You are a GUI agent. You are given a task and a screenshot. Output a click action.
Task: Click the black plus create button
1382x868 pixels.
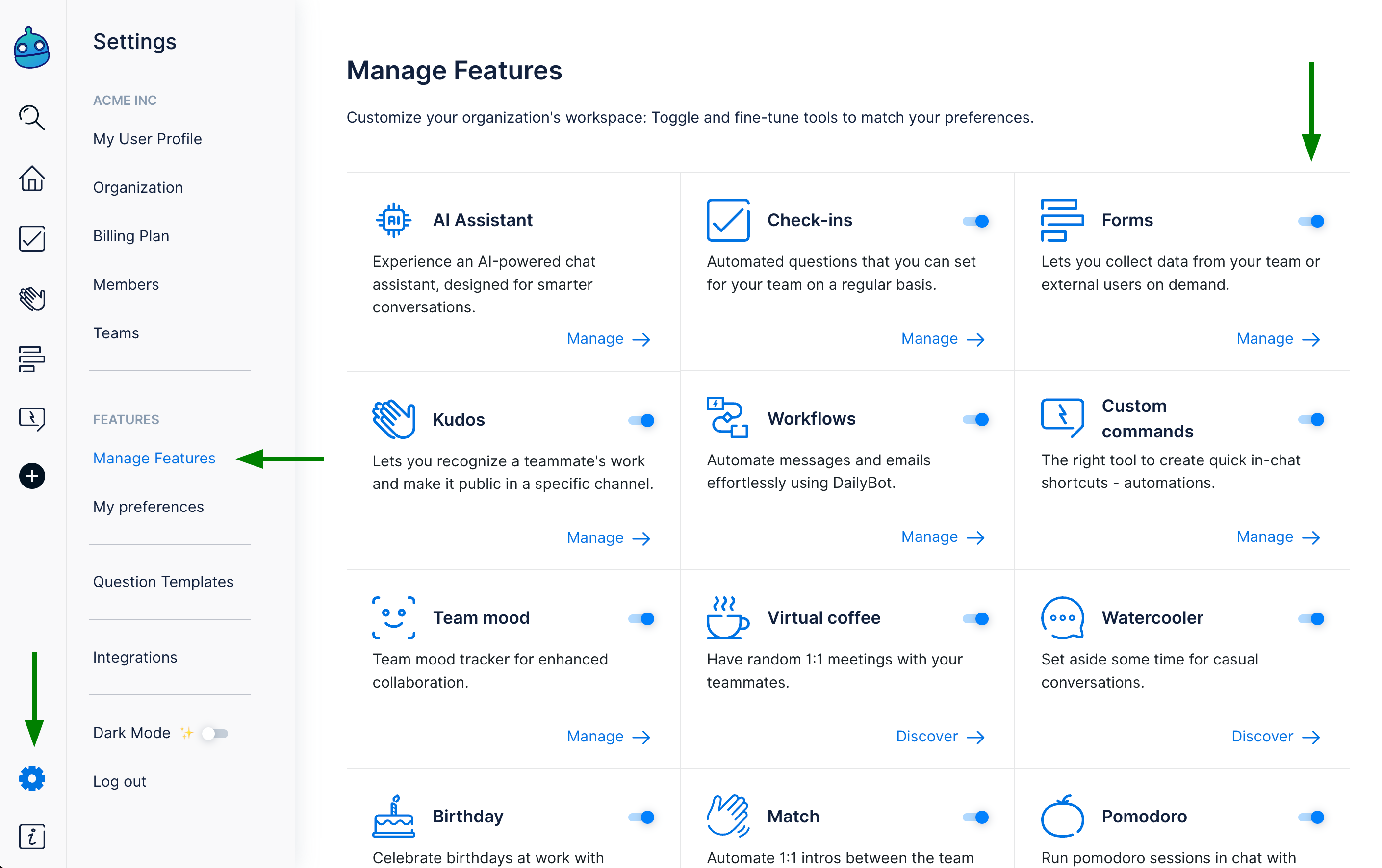[31, 476]
